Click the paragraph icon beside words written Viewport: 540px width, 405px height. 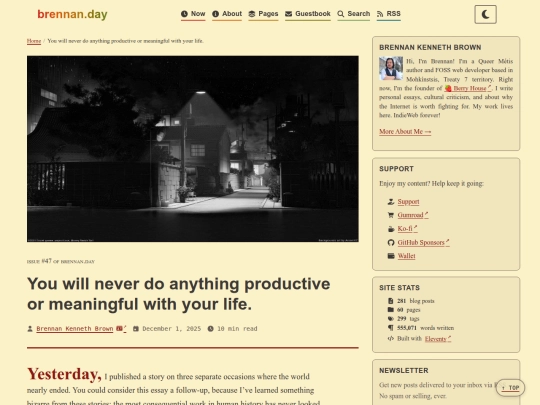[391, 328]
